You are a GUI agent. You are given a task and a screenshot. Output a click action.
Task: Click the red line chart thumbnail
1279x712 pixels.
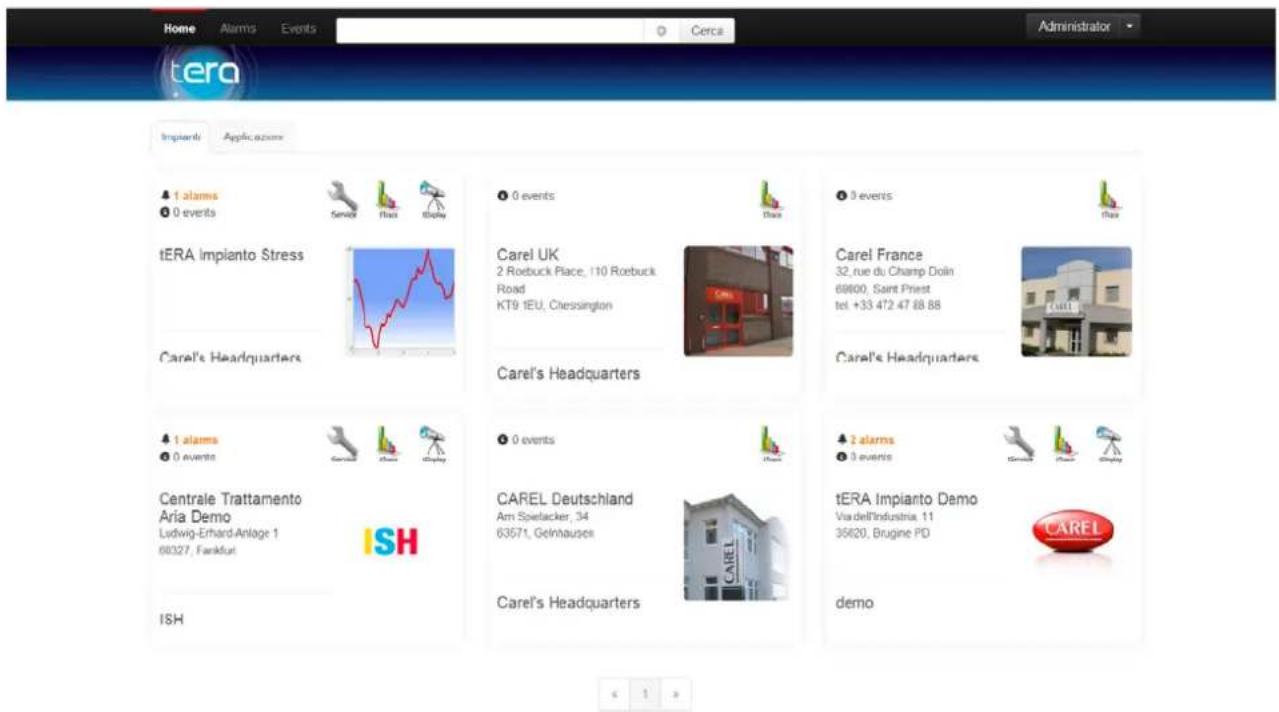point(400,301)
